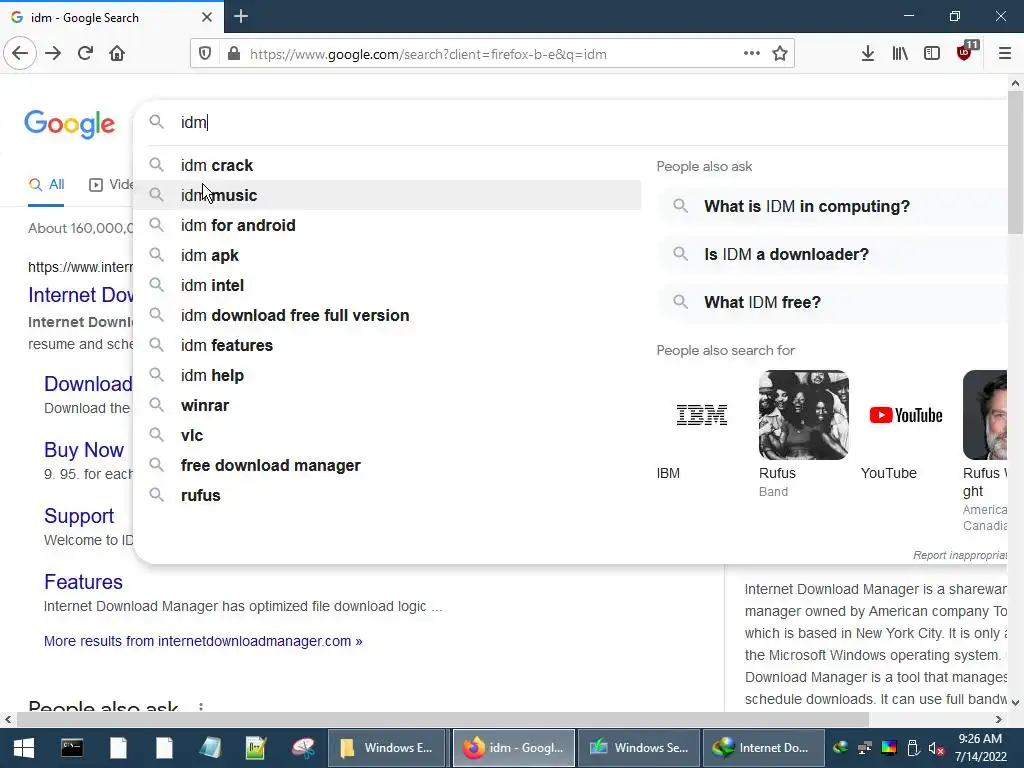Select suggestion idm music
The width and height of the screenshot is (1024, 768).
tap(387, 195)
